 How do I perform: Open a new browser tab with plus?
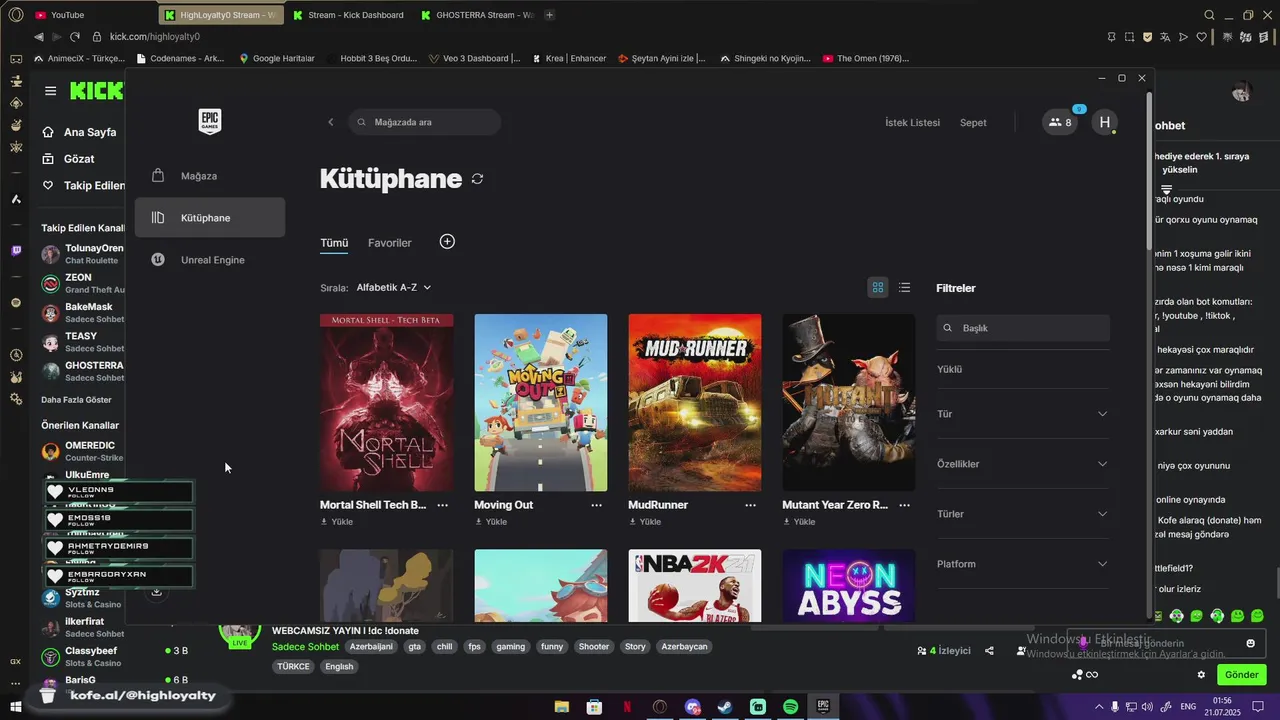(549, 15)
